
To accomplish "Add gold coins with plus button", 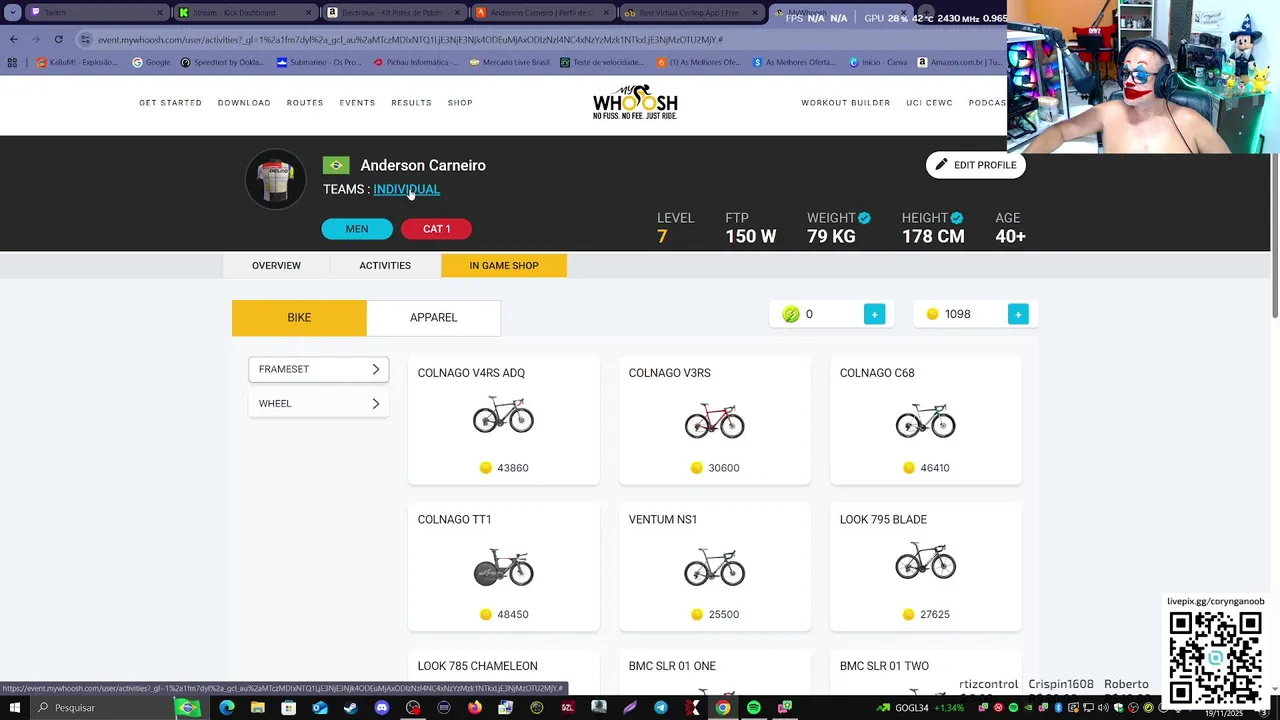I will coord(1018,314).
